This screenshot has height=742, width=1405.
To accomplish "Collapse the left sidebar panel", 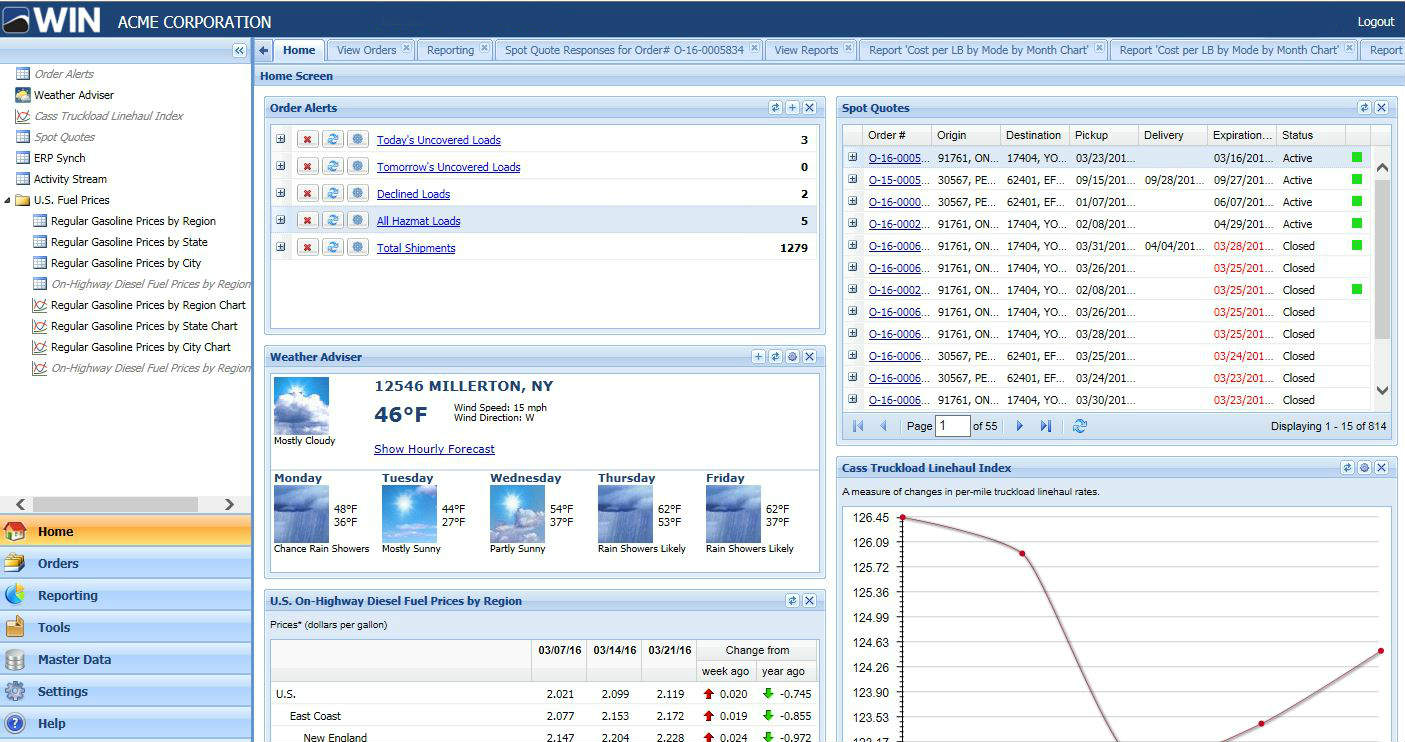I will point(239,50).
